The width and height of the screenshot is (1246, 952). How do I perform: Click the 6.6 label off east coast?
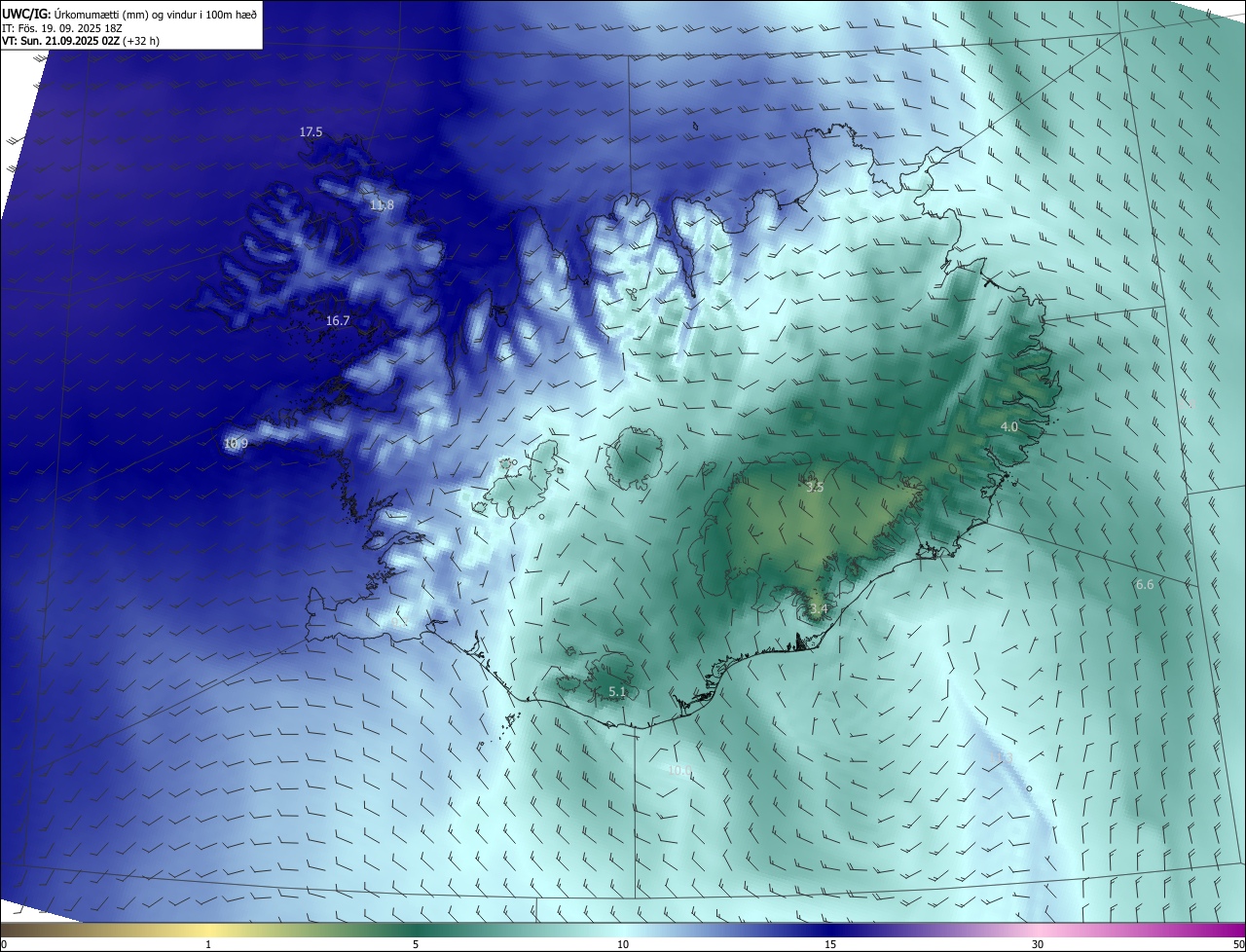1145,585
